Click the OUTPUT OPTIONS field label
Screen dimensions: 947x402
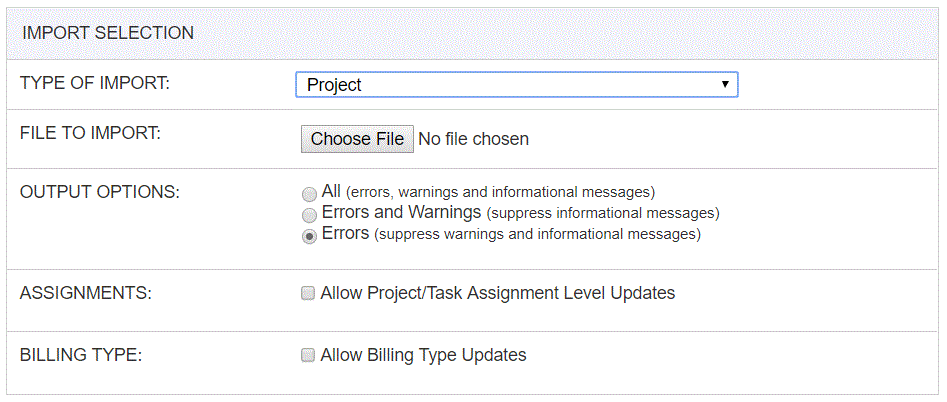click(x=100, y=192)
